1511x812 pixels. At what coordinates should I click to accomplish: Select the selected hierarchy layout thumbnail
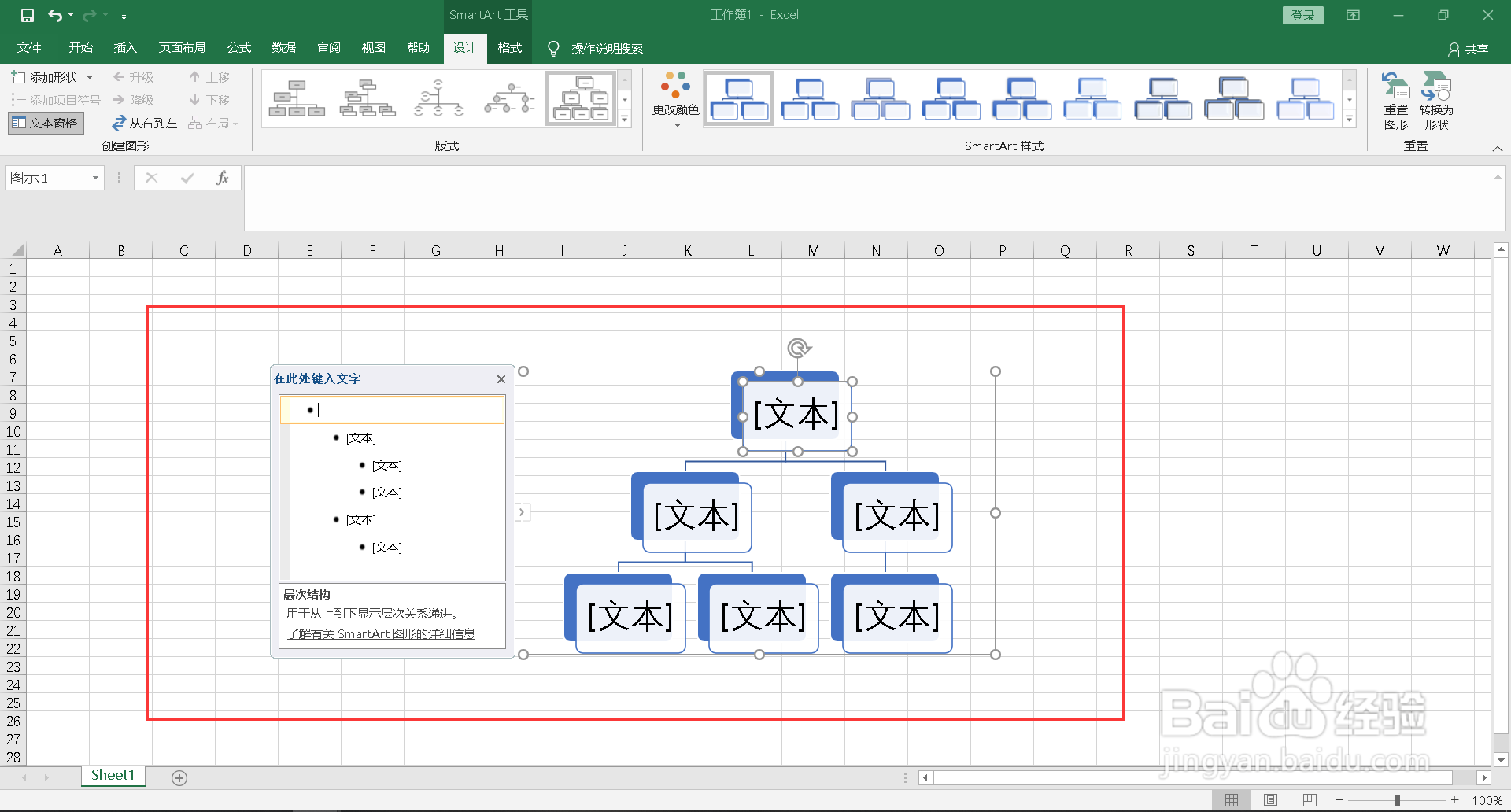581,99
